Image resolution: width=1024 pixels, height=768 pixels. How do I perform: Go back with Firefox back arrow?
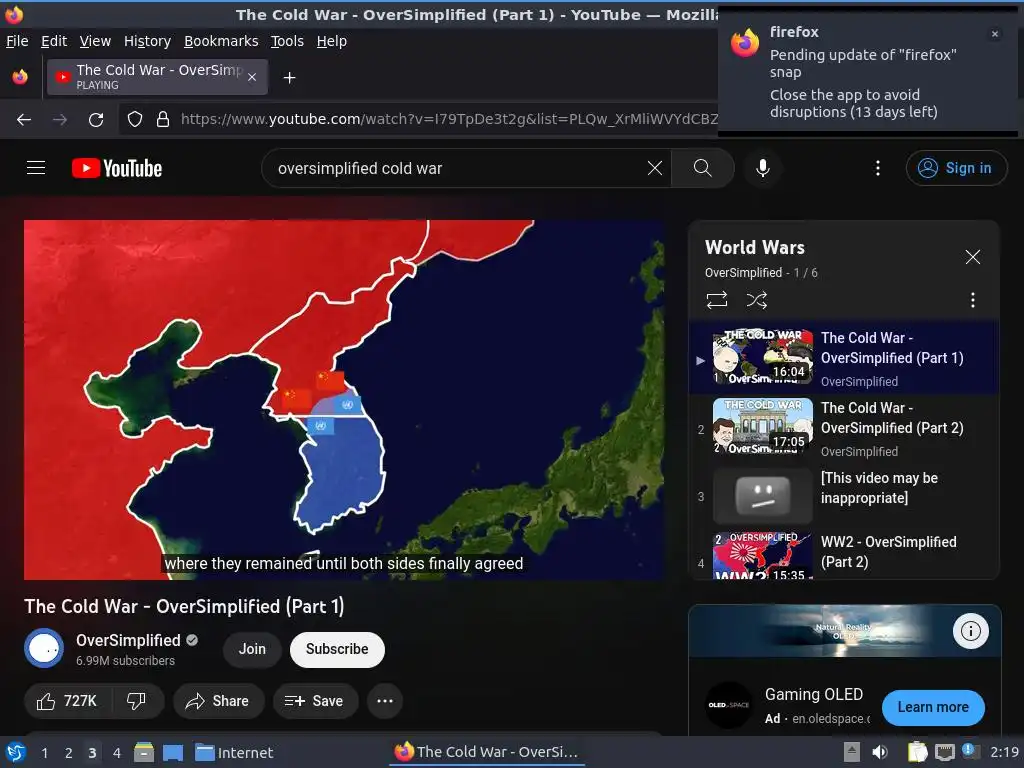(24, 120)
